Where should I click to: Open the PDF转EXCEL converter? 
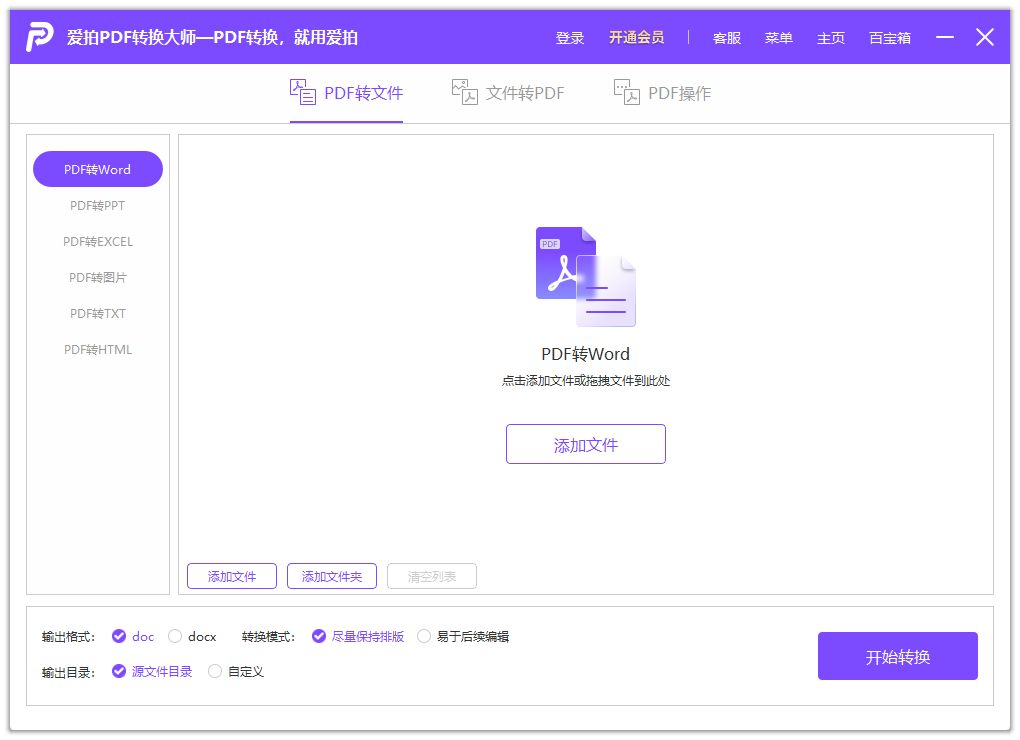(x=97, y=241)
